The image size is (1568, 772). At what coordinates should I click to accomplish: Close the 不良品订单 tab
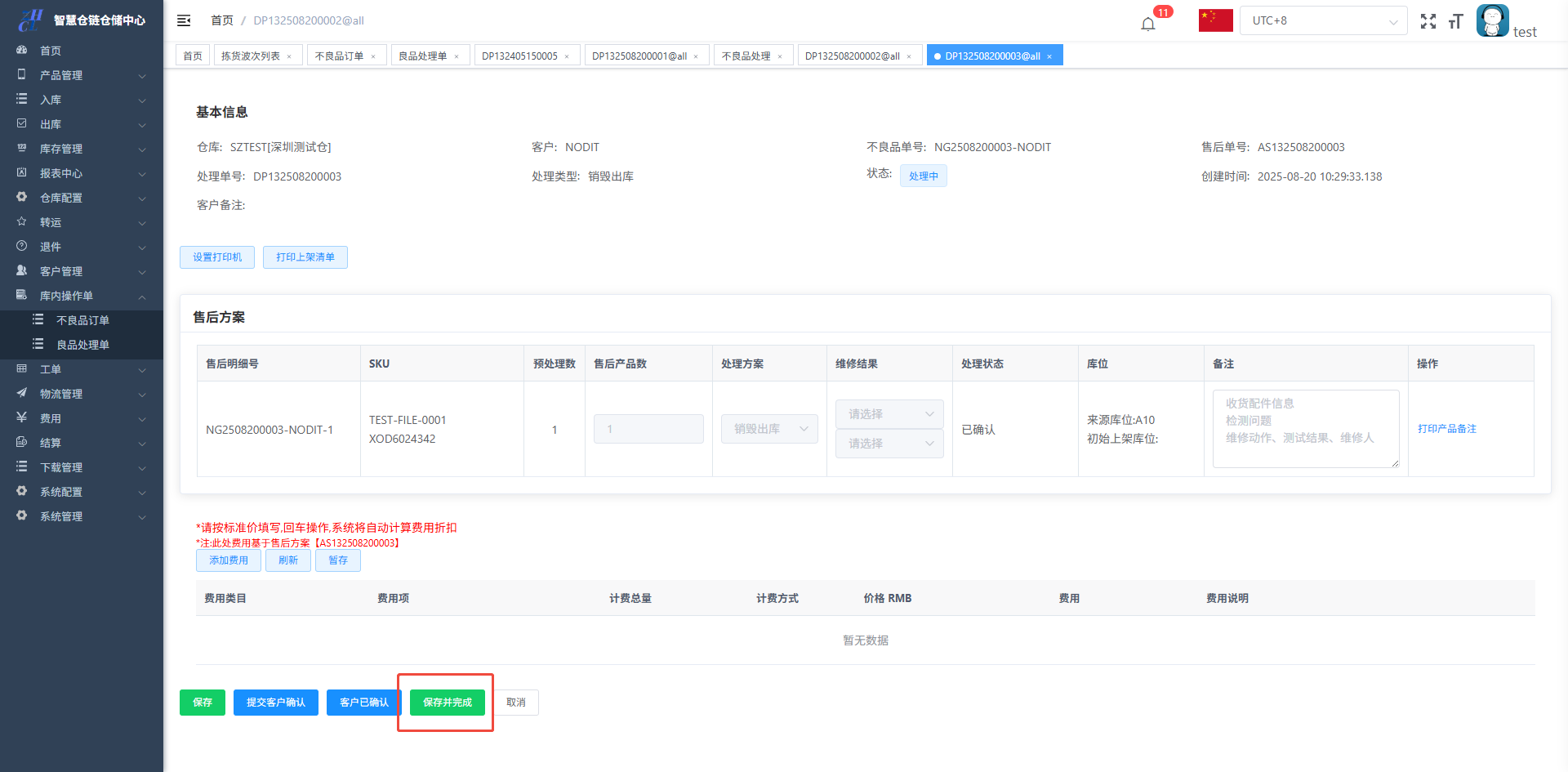click(x=373, y=56)
